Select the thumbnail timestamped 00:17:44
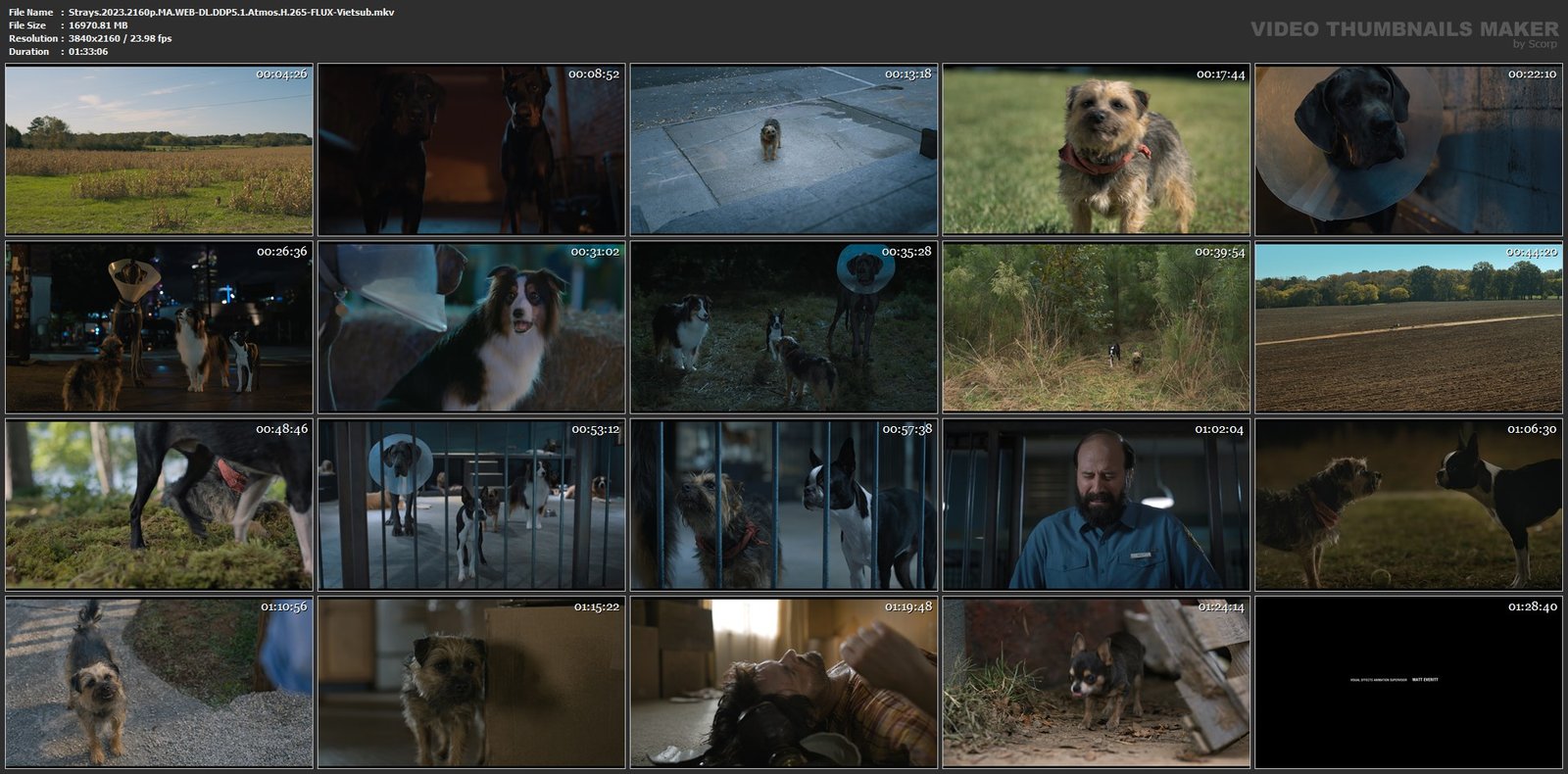The height and width of the screenshot is (774, 1568). click(x=1097, y=150)
